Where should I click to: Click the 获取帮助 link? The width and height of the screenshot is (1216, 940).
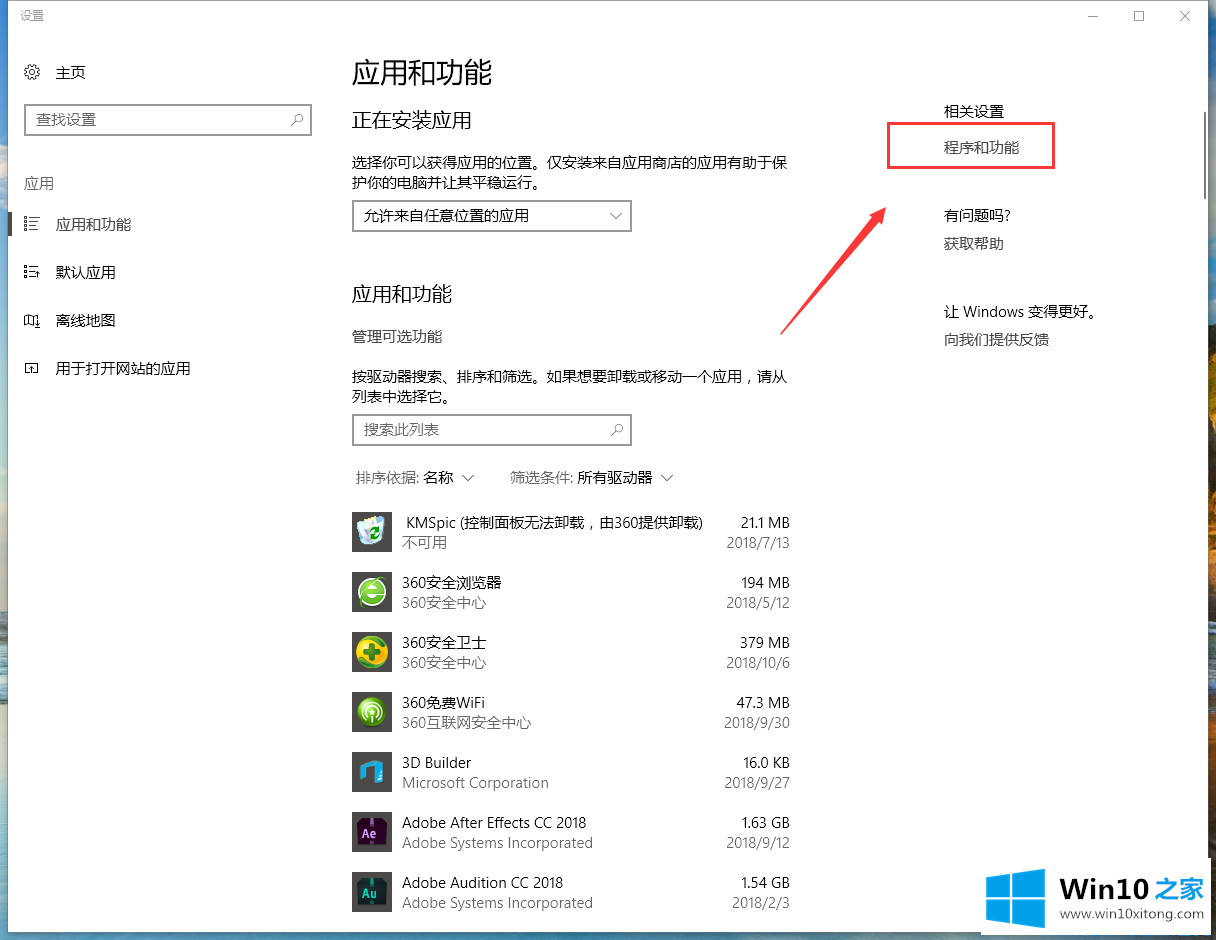click(973, 243)
